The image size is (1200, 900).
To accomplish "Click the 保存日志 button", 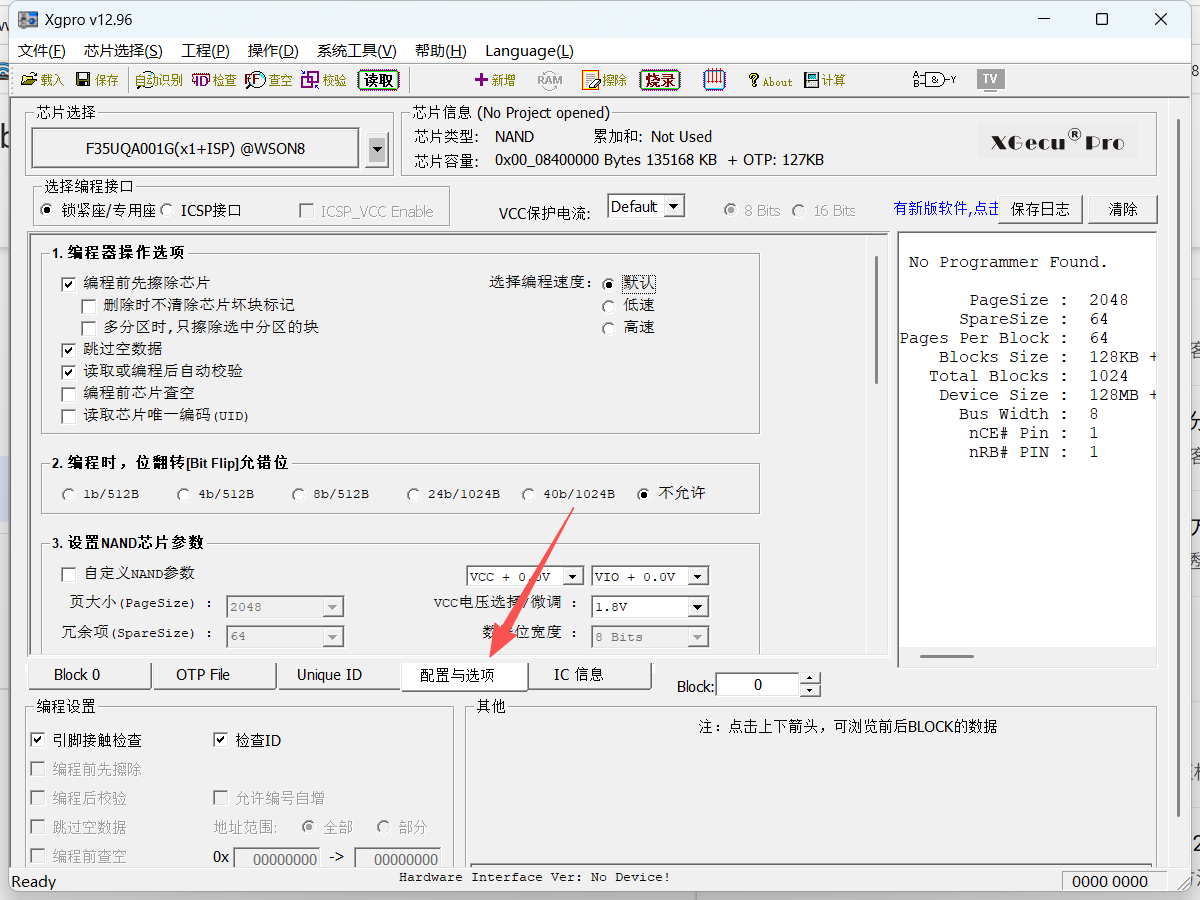I will click(1040, 209).
